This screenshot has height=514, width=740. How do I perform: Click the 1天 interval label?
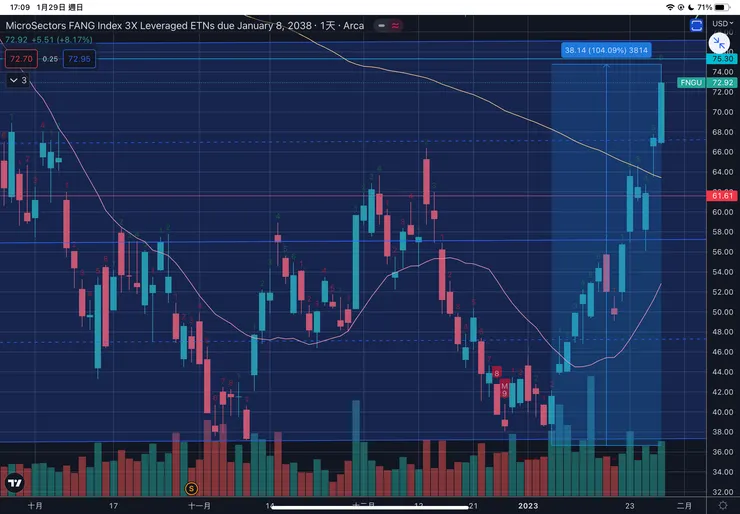click(328, 25)
